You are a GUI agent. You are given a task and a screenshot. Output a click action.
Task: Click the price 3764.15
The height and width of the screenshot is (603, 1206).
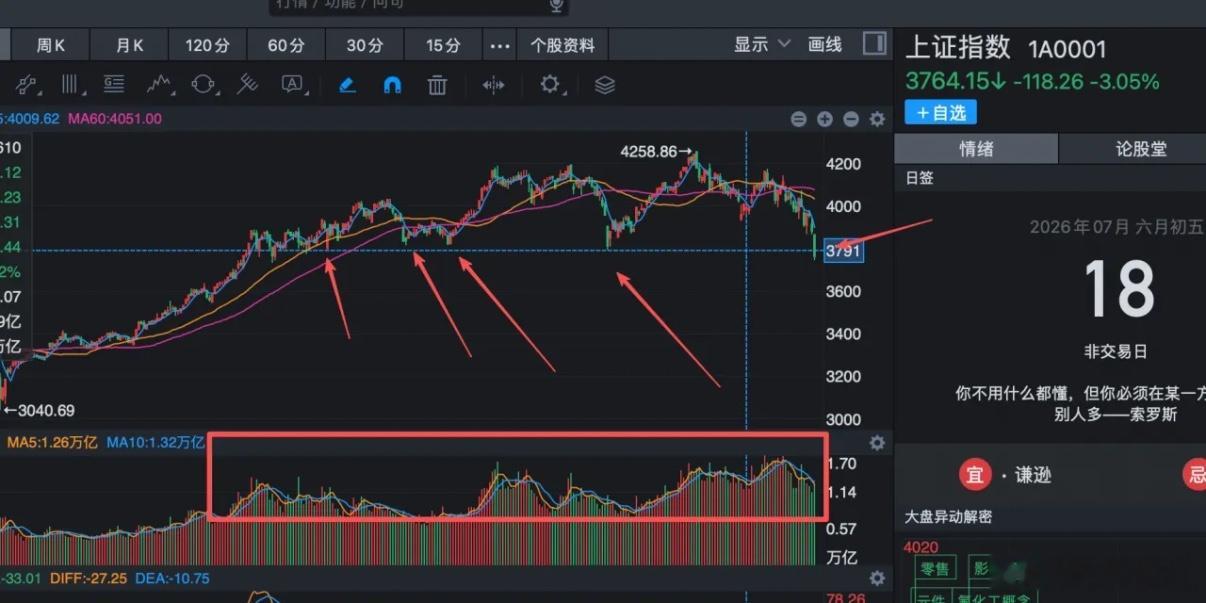click(x=949, y=81)
